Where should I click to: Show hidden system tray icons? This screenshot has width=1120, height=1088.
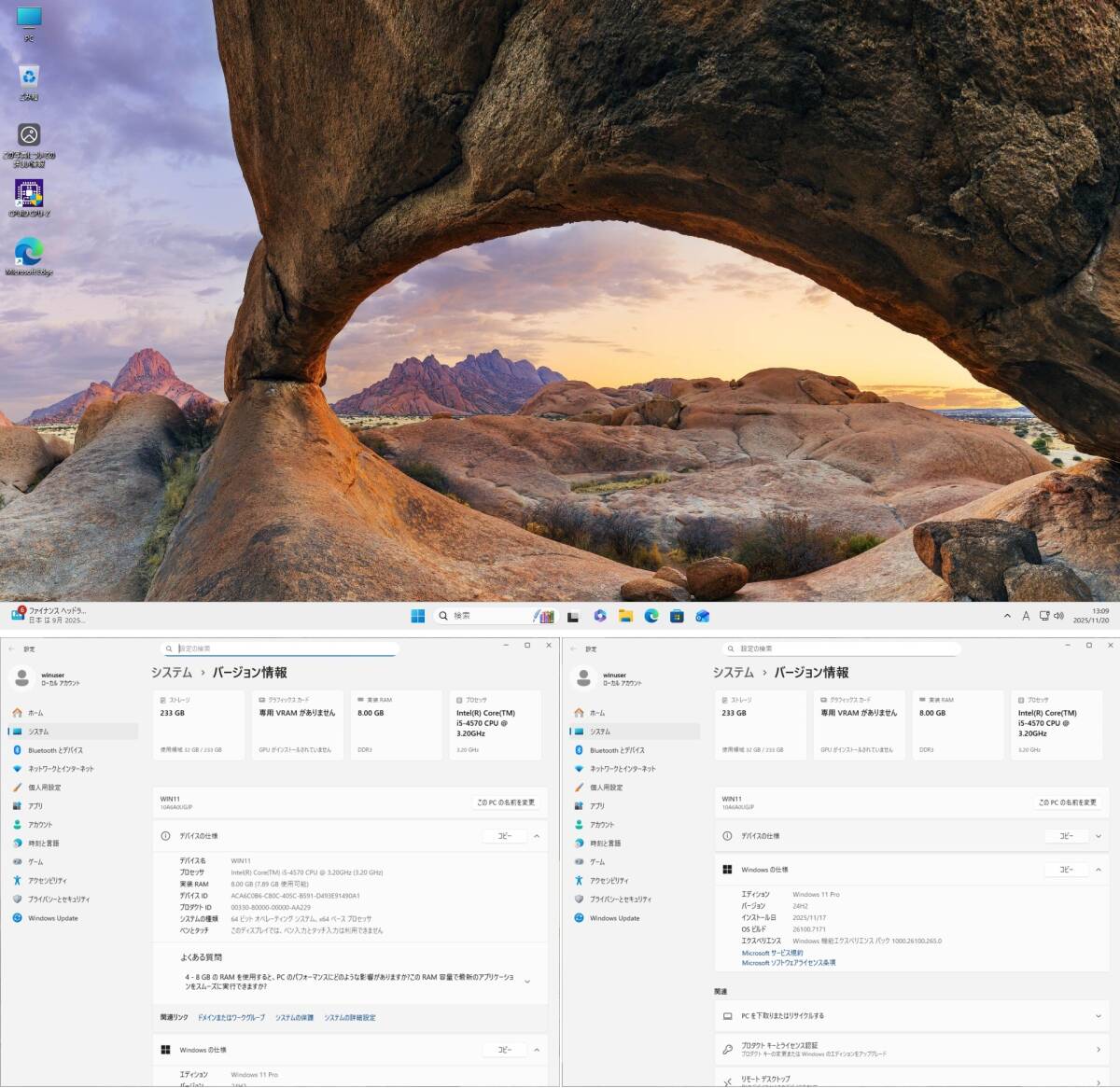coord(1007,616)
